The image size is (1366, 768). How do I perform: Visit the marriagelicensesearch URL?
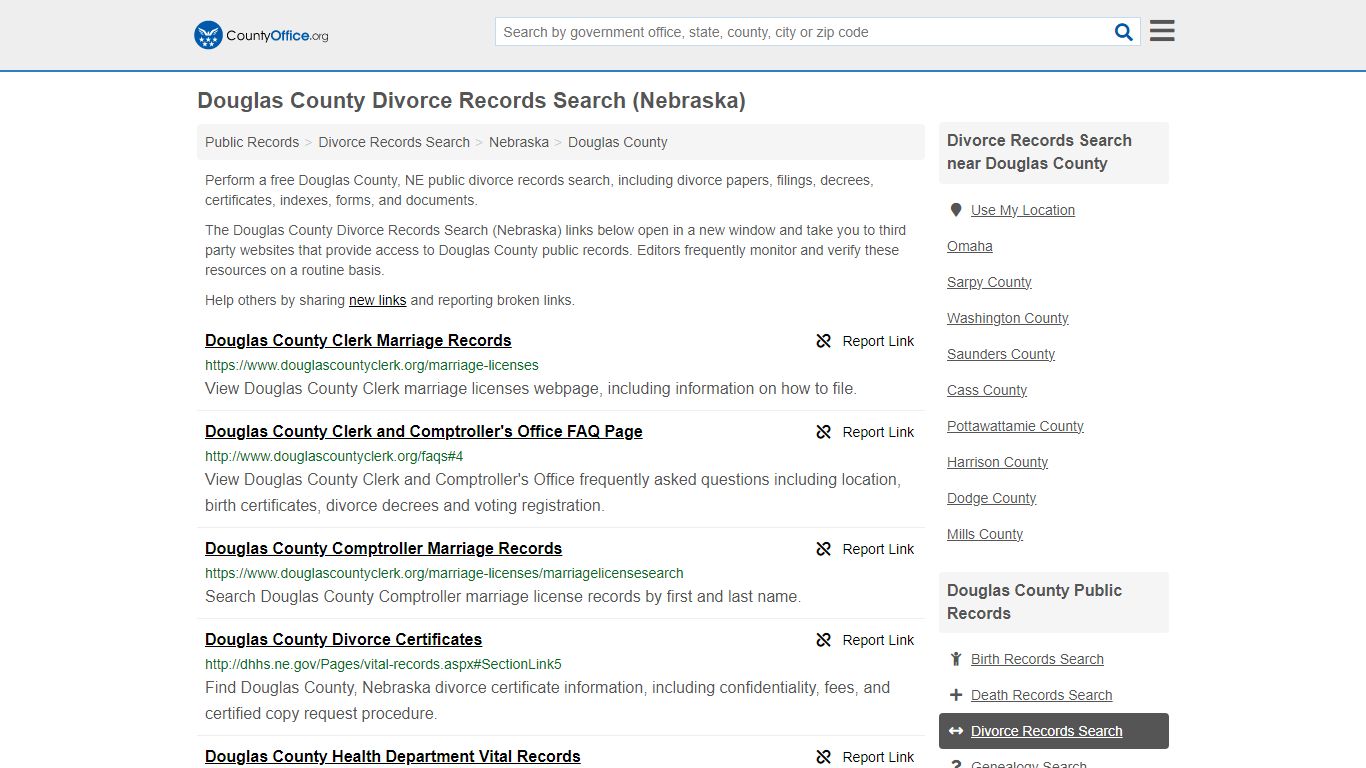click(444, 573)
